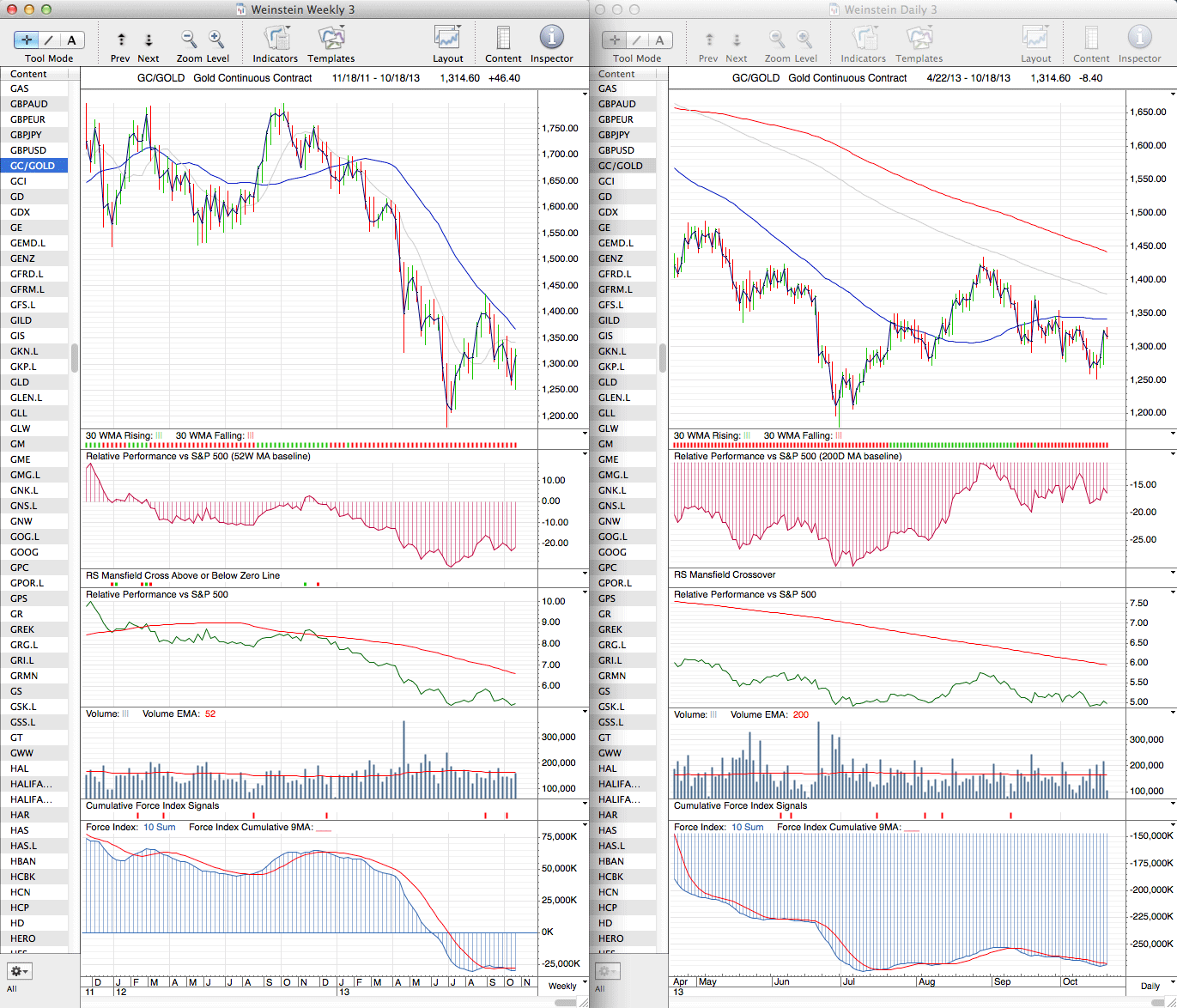Zoom out using Weekly window magnifier minus
The height and width of the screenshot is (1008, 1177).
(x=188, y=39)
